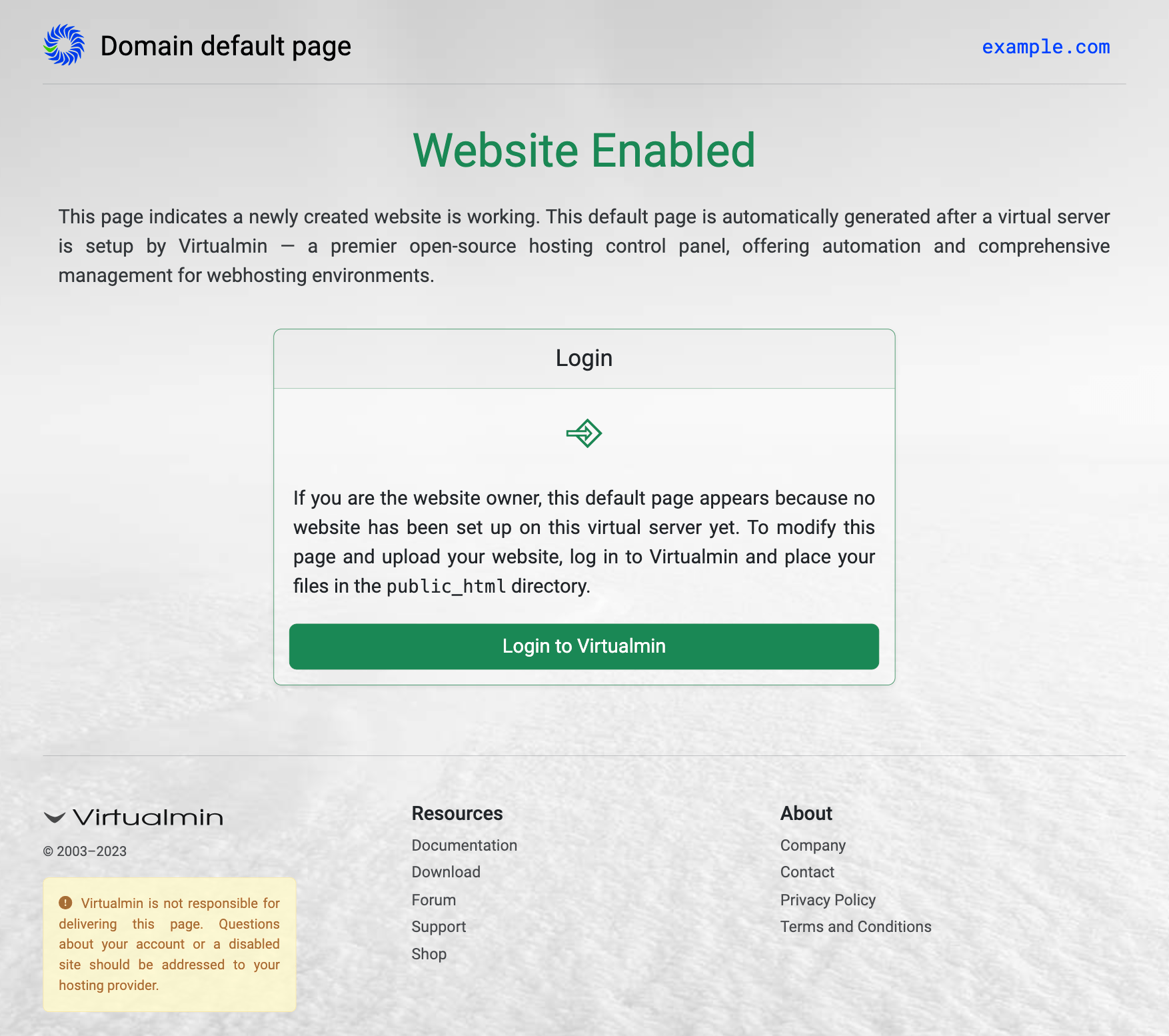Click the Login card header

coord(584,359)
